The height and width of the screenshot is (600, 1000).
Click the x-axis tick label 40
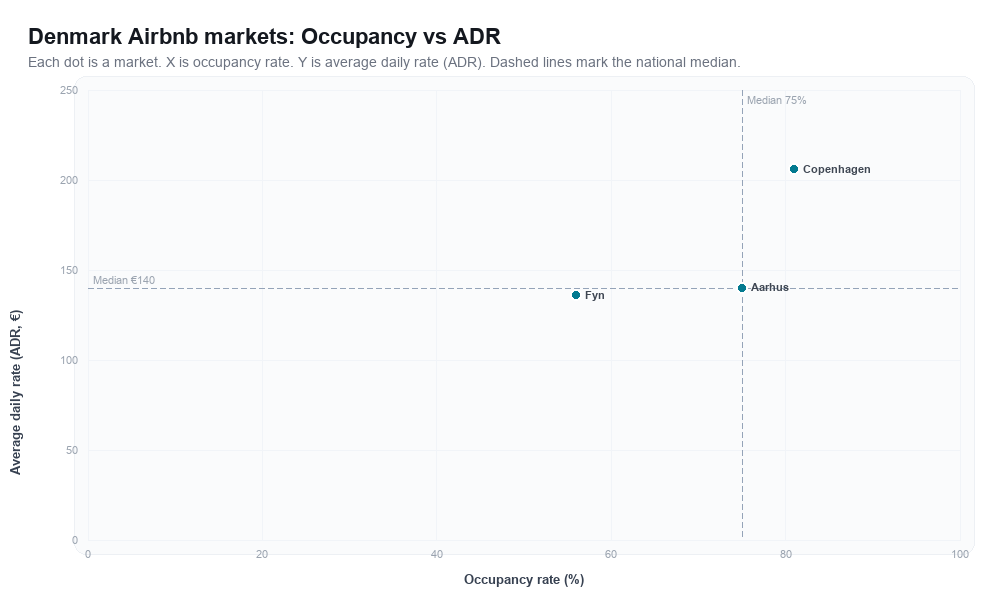[437, 555]
